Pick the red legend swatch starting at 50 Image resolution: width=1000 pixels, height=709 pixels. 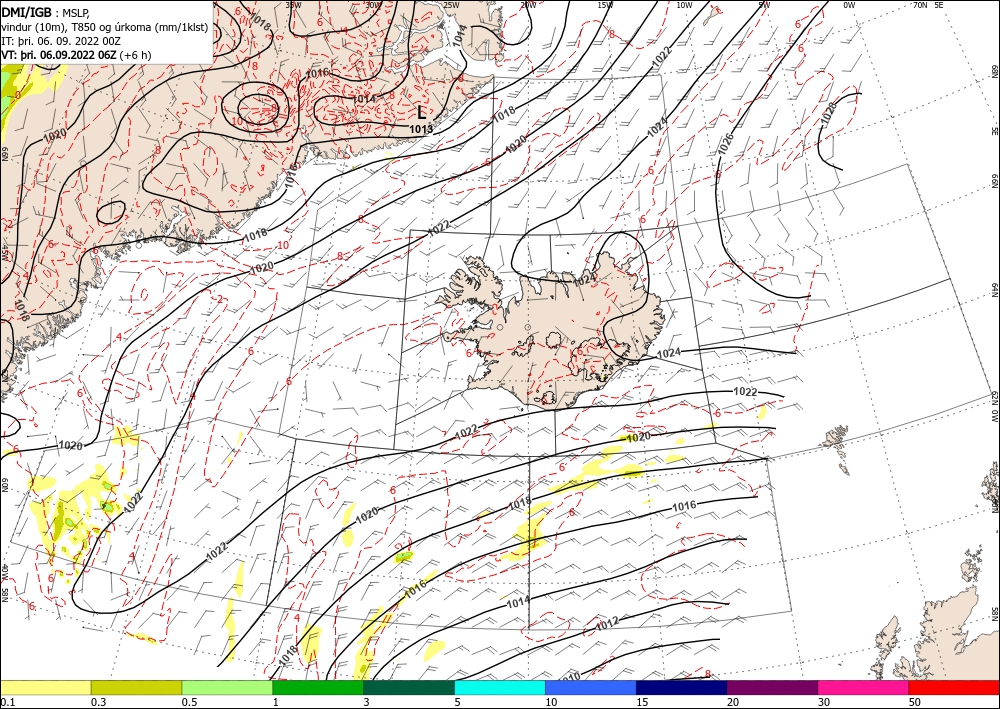tap(954, 687)
